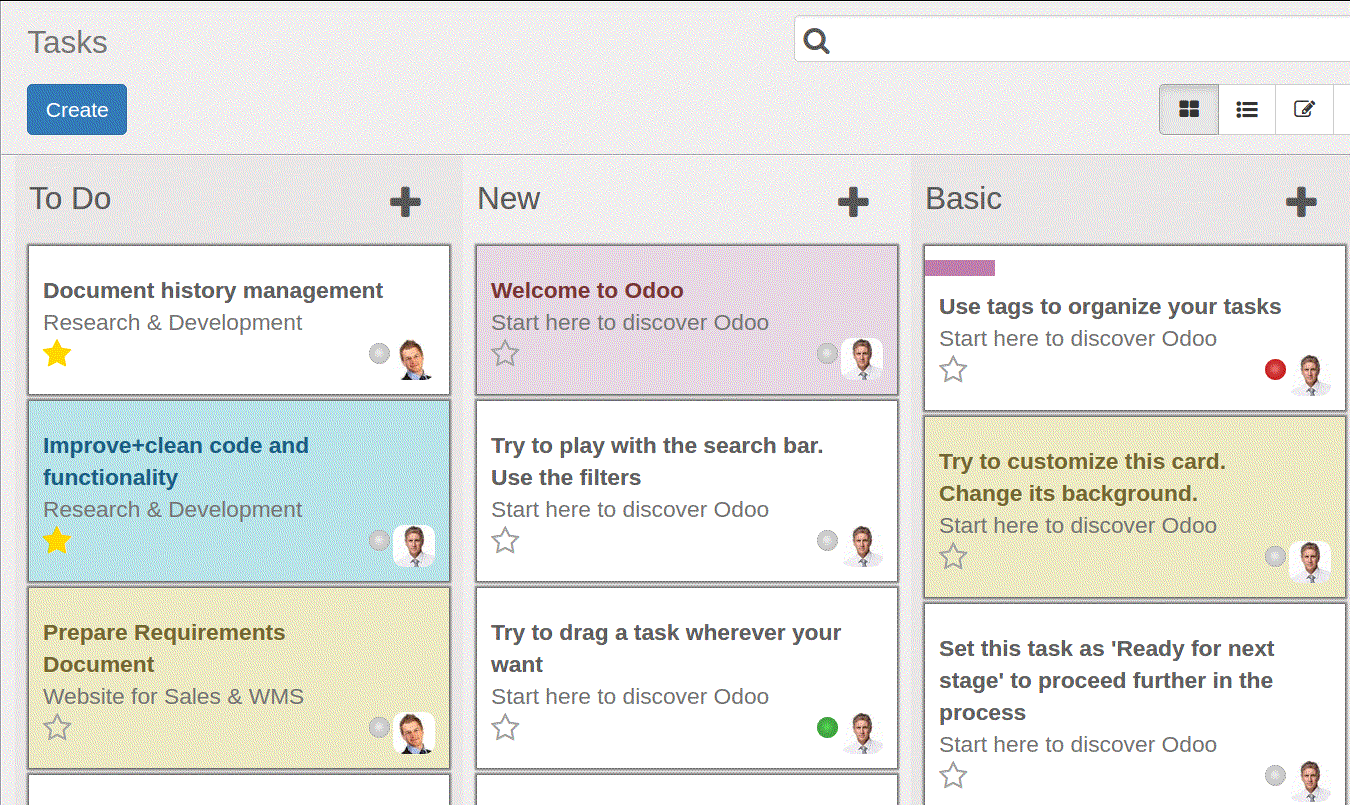Star the Prepare Requirements Document task
Image resolution: width=1350 pixels, height=805 pixels.
pos(57,727)
